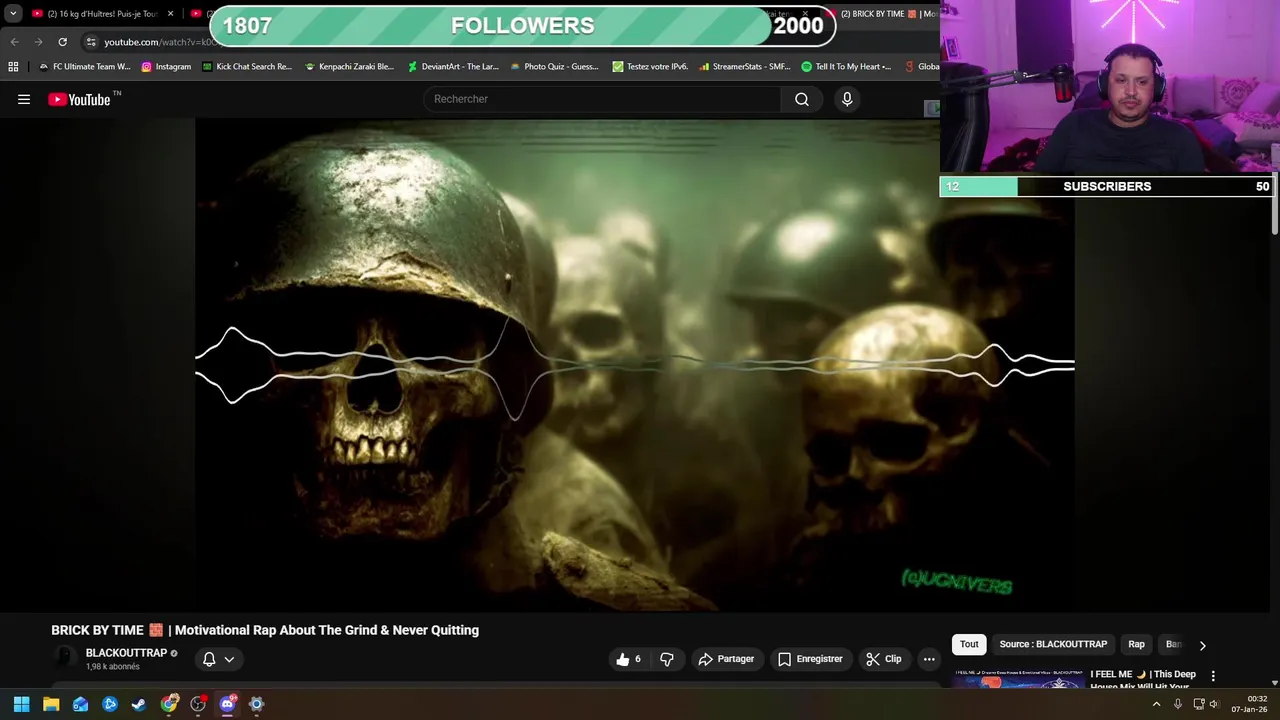This screenshot has height=720, width=1280.
Task: Like the video with thumbs up
Action: pyautogui.click(x=628, y=659)
